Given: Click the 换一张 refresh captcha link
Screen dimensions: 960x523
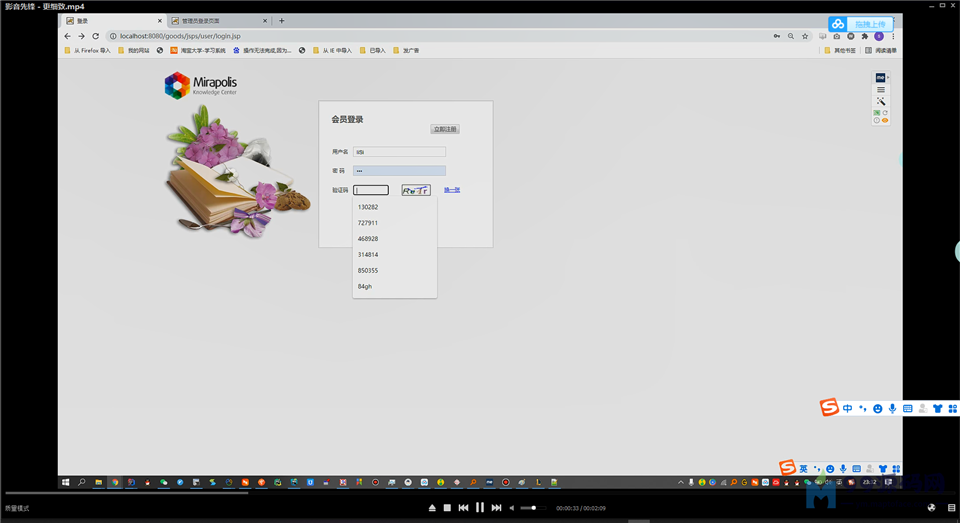Looking at the screenshot, I should click(x=452, y=190).
